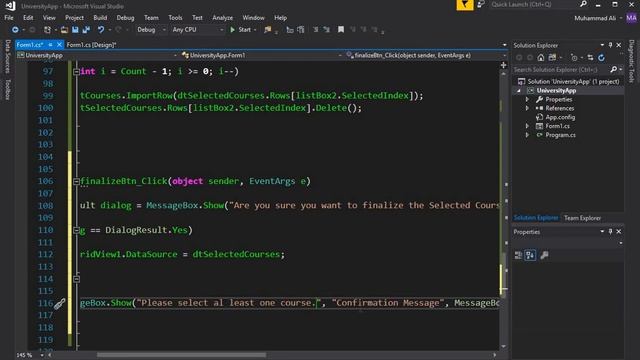
Task: Click the quick actions screwdriver icon on line 116
Action: 60,303
